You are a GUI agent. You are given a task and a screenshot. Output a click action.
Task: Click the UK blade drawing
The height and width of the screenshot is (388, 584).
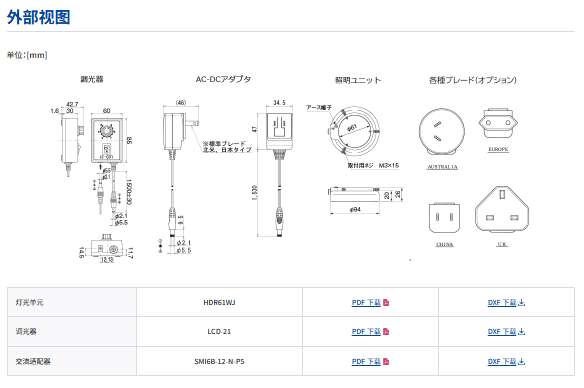502,209
